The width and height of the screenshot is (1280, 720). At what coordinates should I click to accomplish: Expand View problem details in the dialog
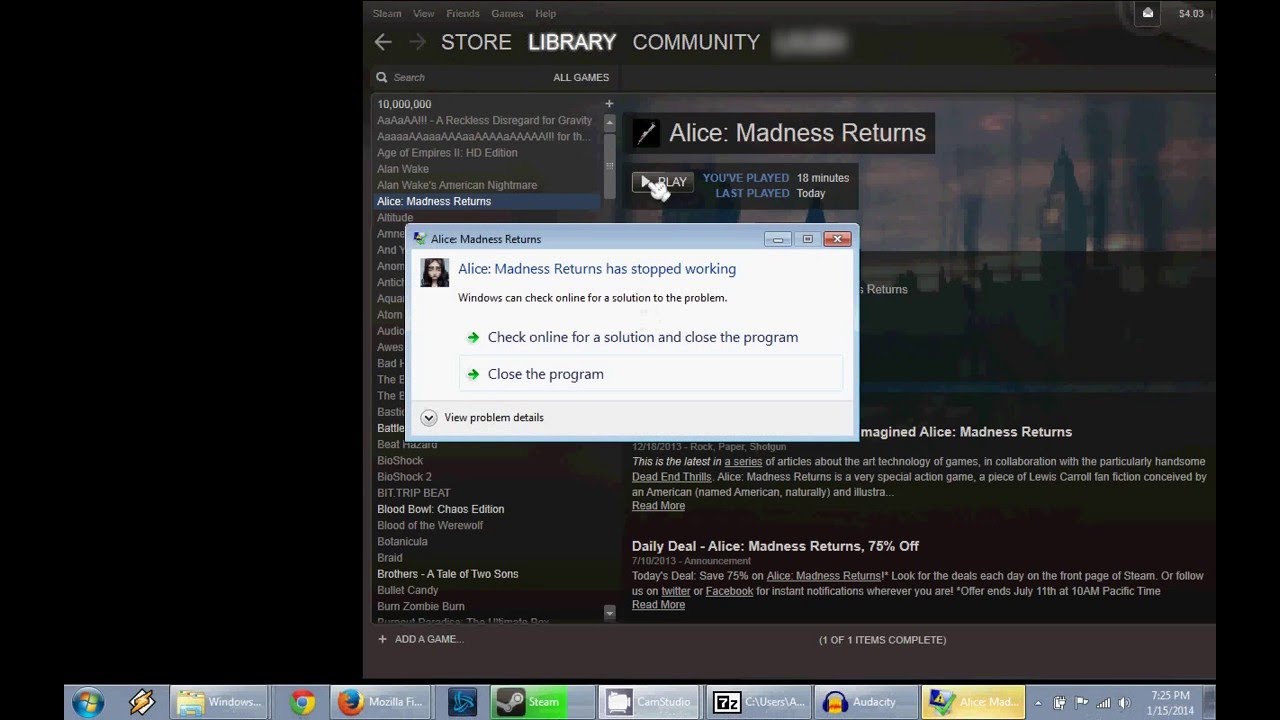click(x=482, y=417)
